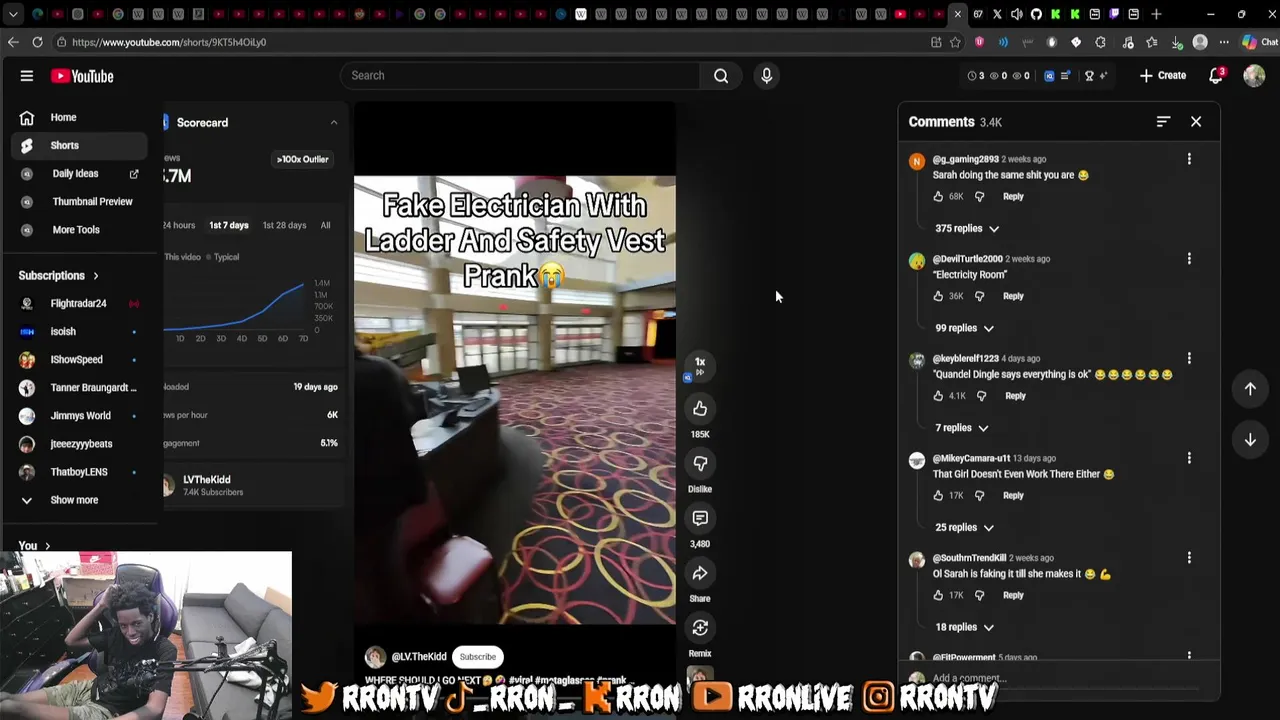Click the Create button
Image resolution: width=1280 pixels, height=720 pixels.
pyautogui.click(x=1162, y=76)
